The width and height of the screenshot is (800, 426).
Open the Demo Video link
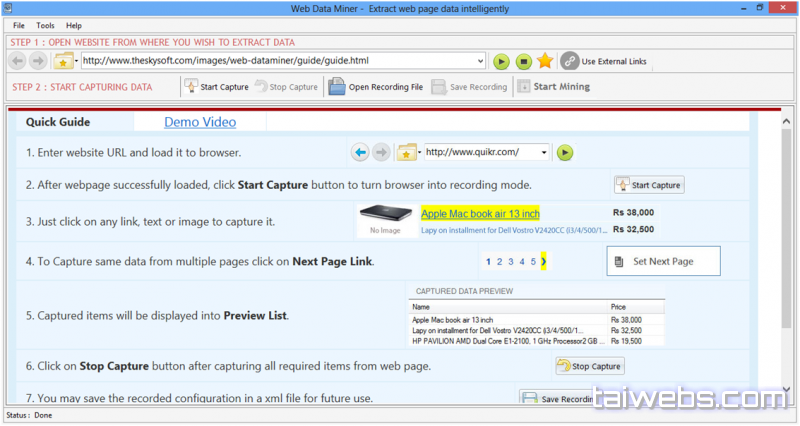(x=199, y=122)
